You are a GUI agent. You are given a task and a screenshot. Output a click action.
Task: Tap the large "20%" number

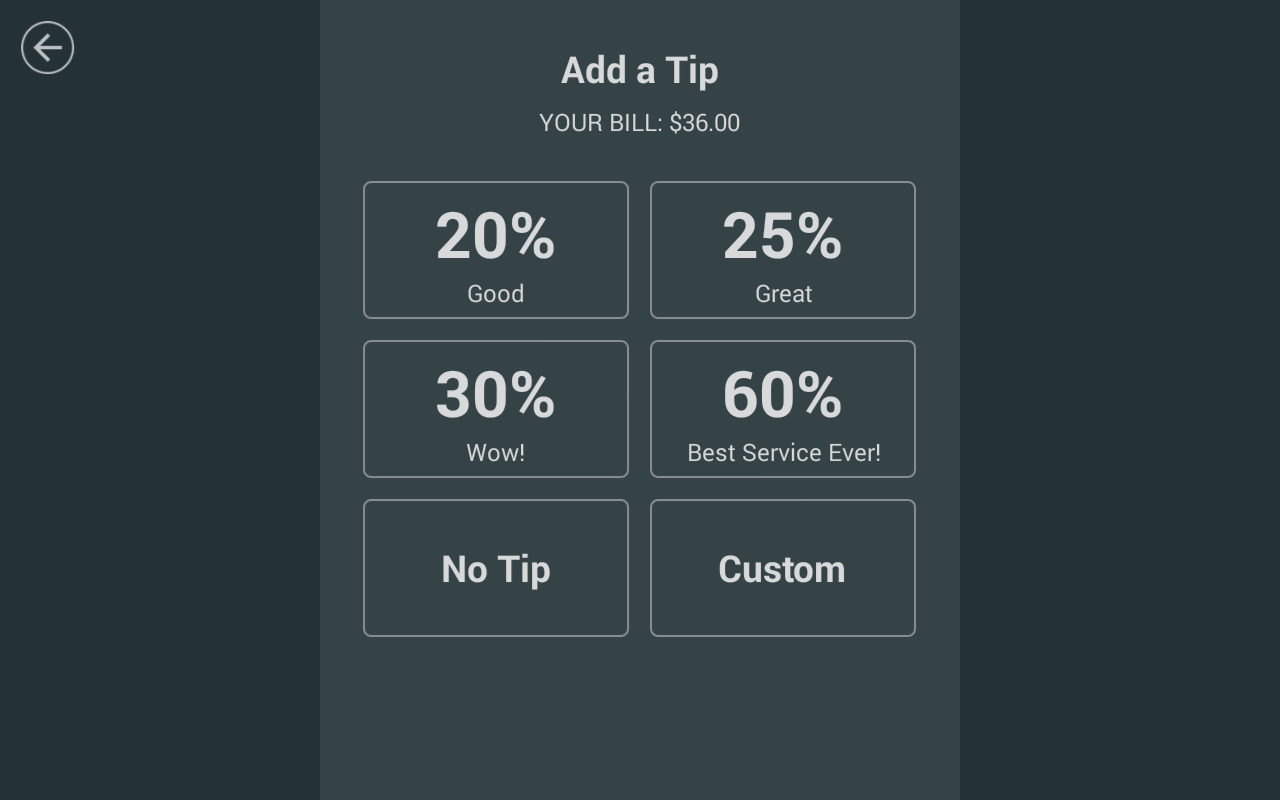[495, 237]
